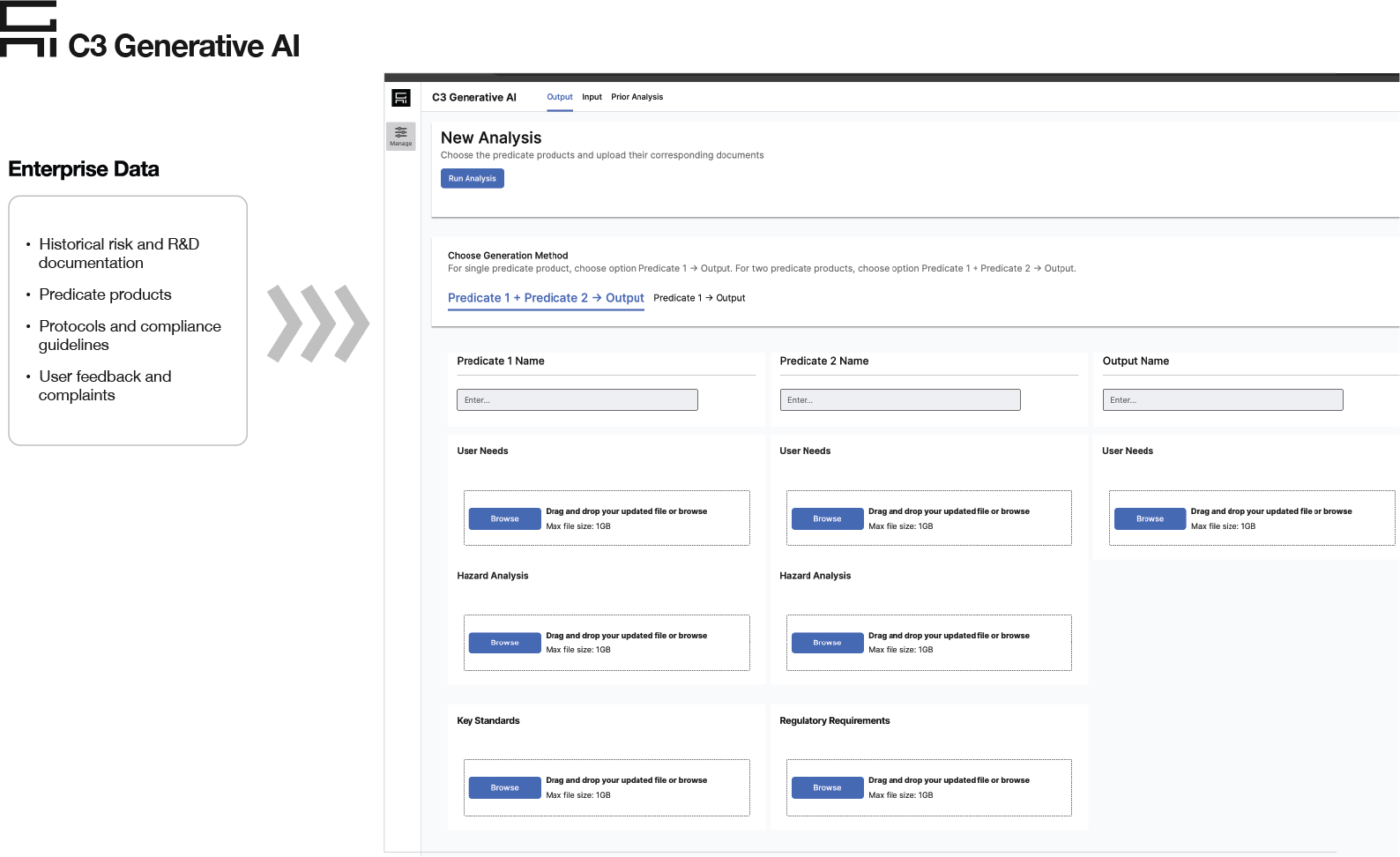Click the Choose Generation Method label
The height and width of the screenshot is (857, 1400).
point(508,256)
